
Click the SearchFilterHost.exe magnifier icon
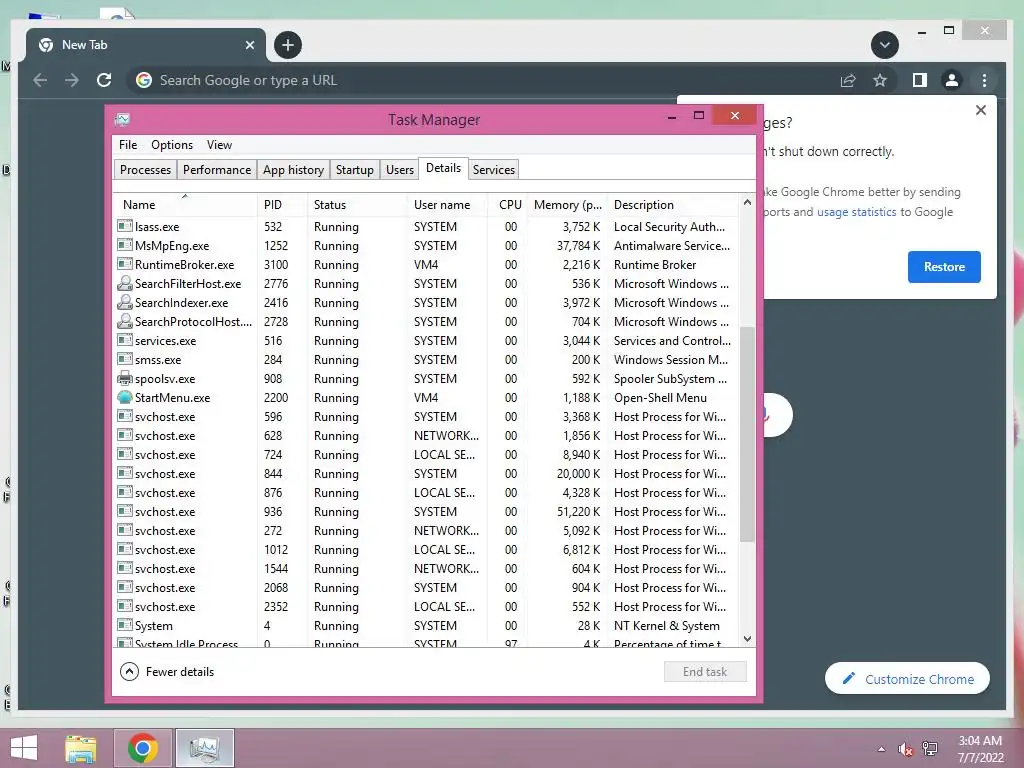click(x=125, y=283)
